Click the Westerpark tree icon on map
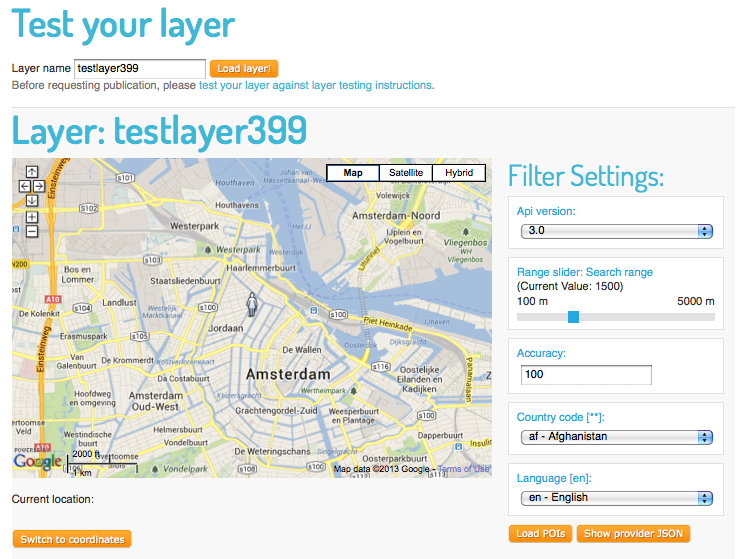Screen dimensions: 738x559 point(208,249)
